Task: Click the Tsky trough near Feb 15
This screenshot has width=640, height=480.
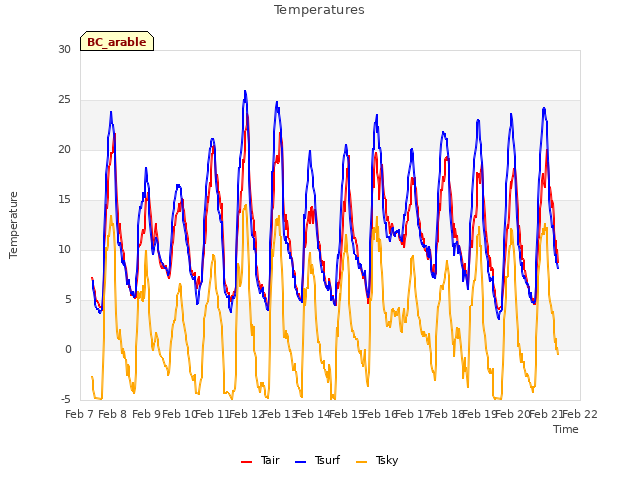Action: (332, 397)
